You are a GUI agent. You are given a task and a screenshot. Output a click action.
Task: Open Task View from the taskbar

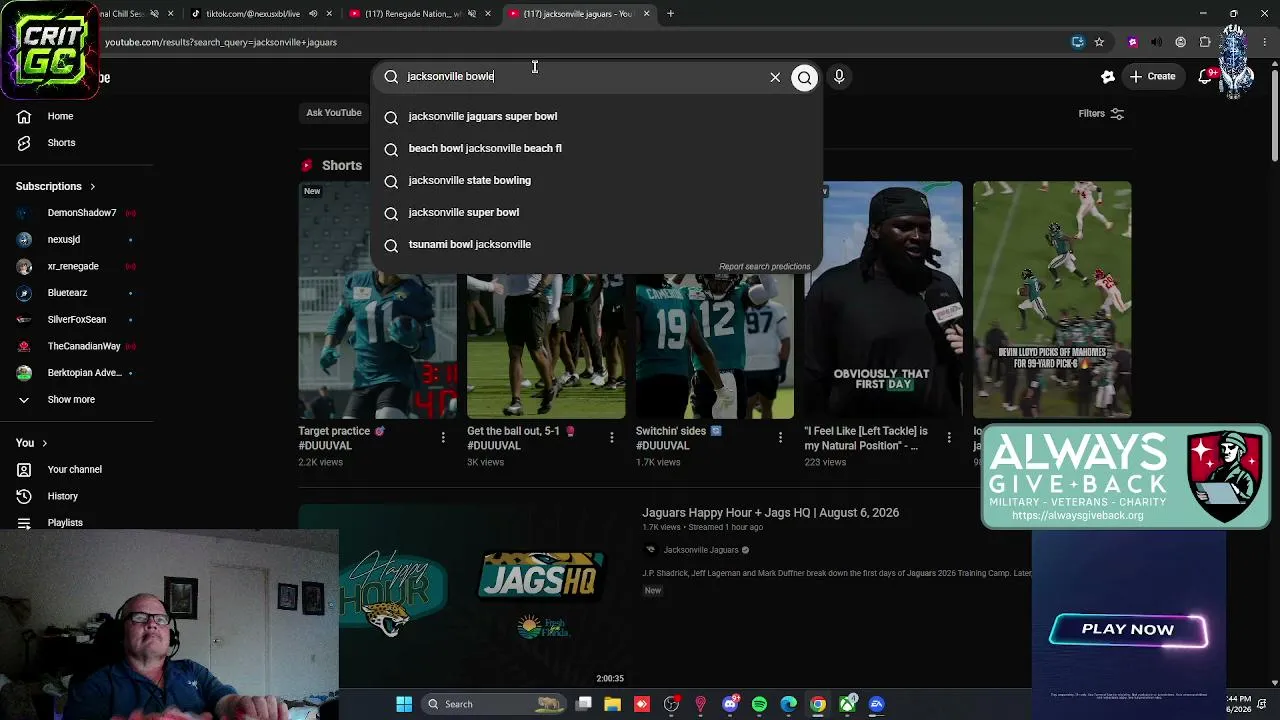click(x=583, y=704)
